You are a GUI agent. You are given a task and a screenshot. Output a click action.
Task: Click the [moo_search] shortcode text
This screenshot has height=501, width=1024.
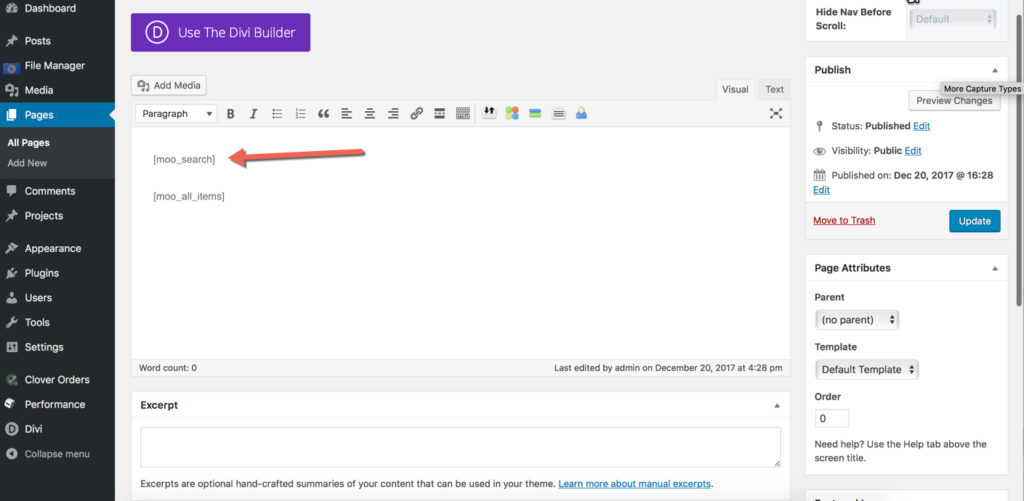click(184, 159)
